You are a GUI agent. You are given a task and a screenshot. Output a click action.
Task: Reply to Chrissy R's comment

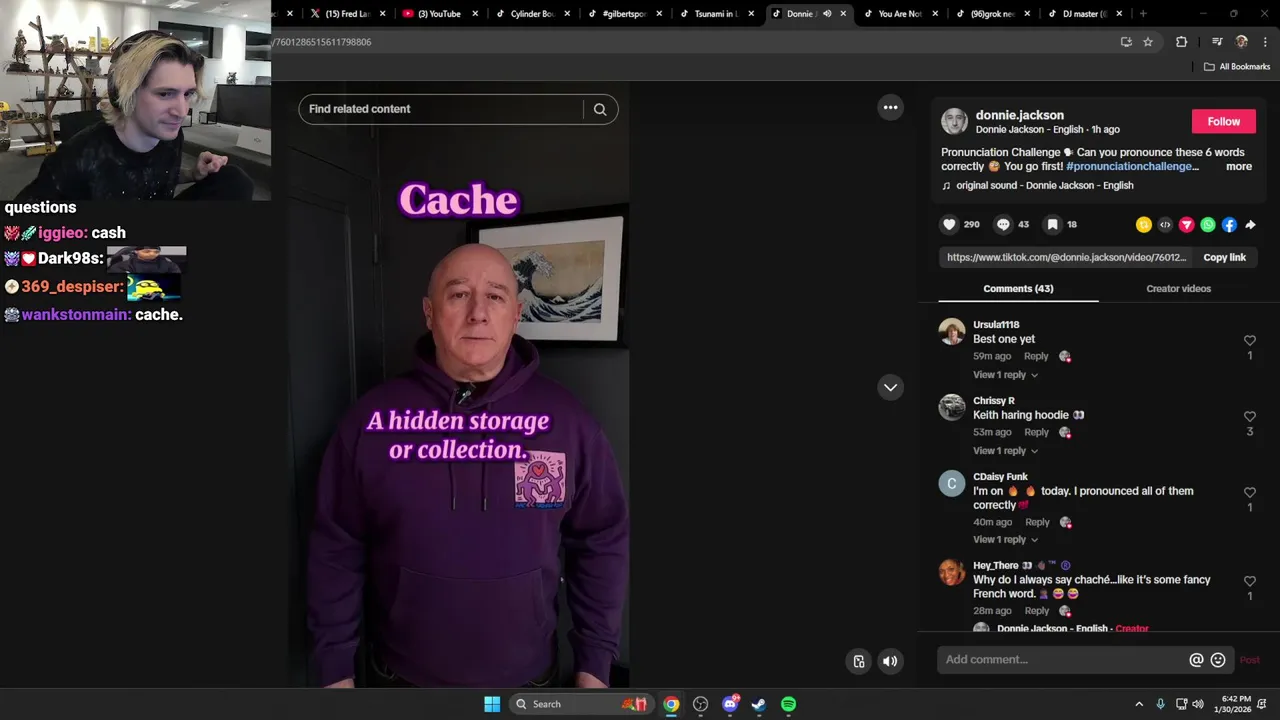coord(1037,433)
